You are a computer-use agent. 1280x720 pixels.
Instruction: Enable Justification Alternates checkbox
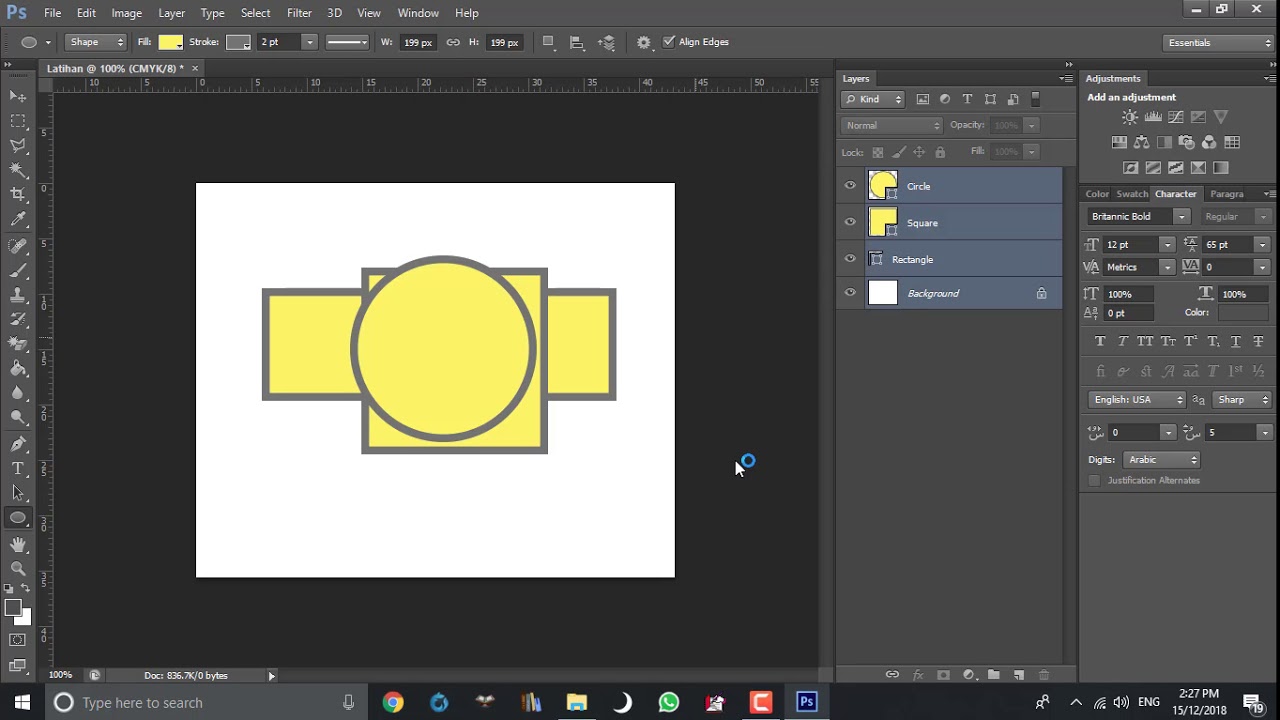1094,480
